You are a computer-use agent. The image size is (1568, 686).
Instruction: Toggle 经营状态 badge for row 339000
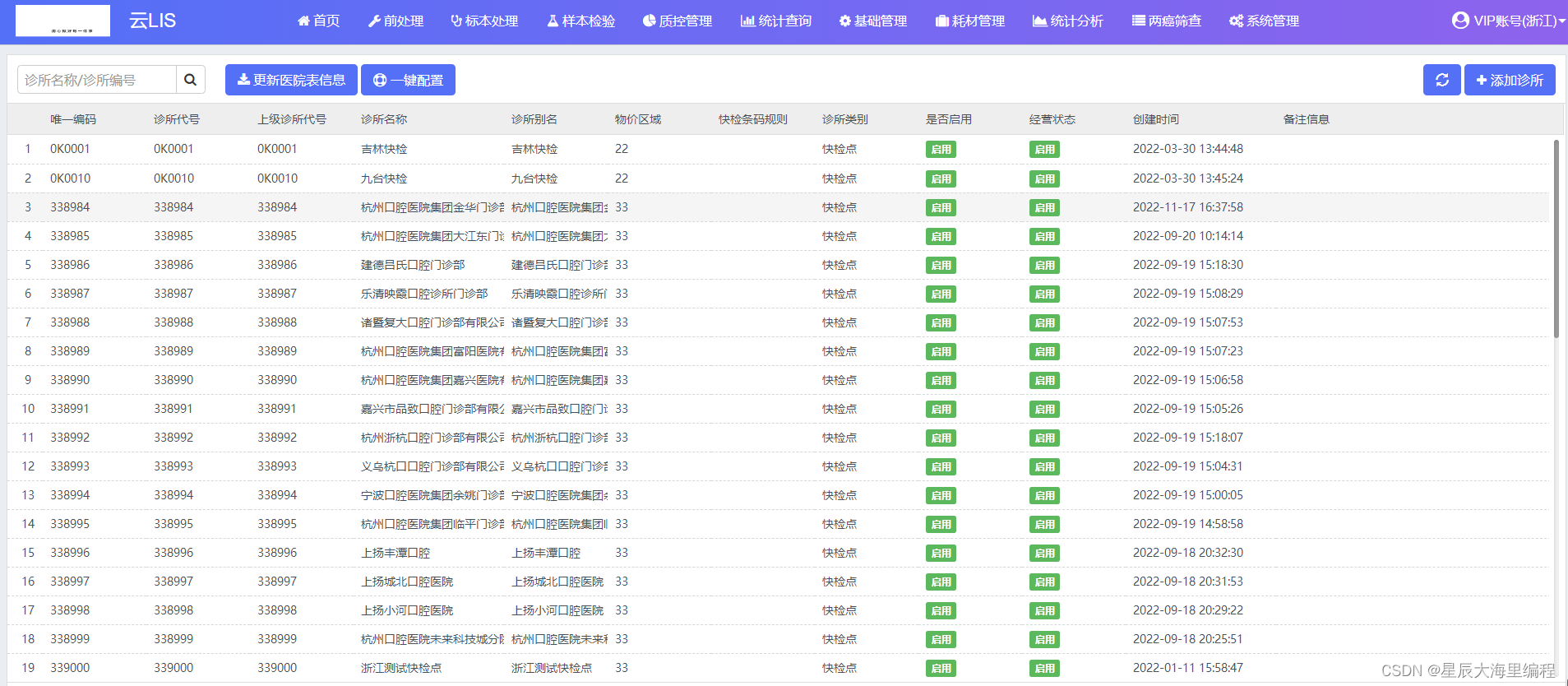coord(1044,668)
